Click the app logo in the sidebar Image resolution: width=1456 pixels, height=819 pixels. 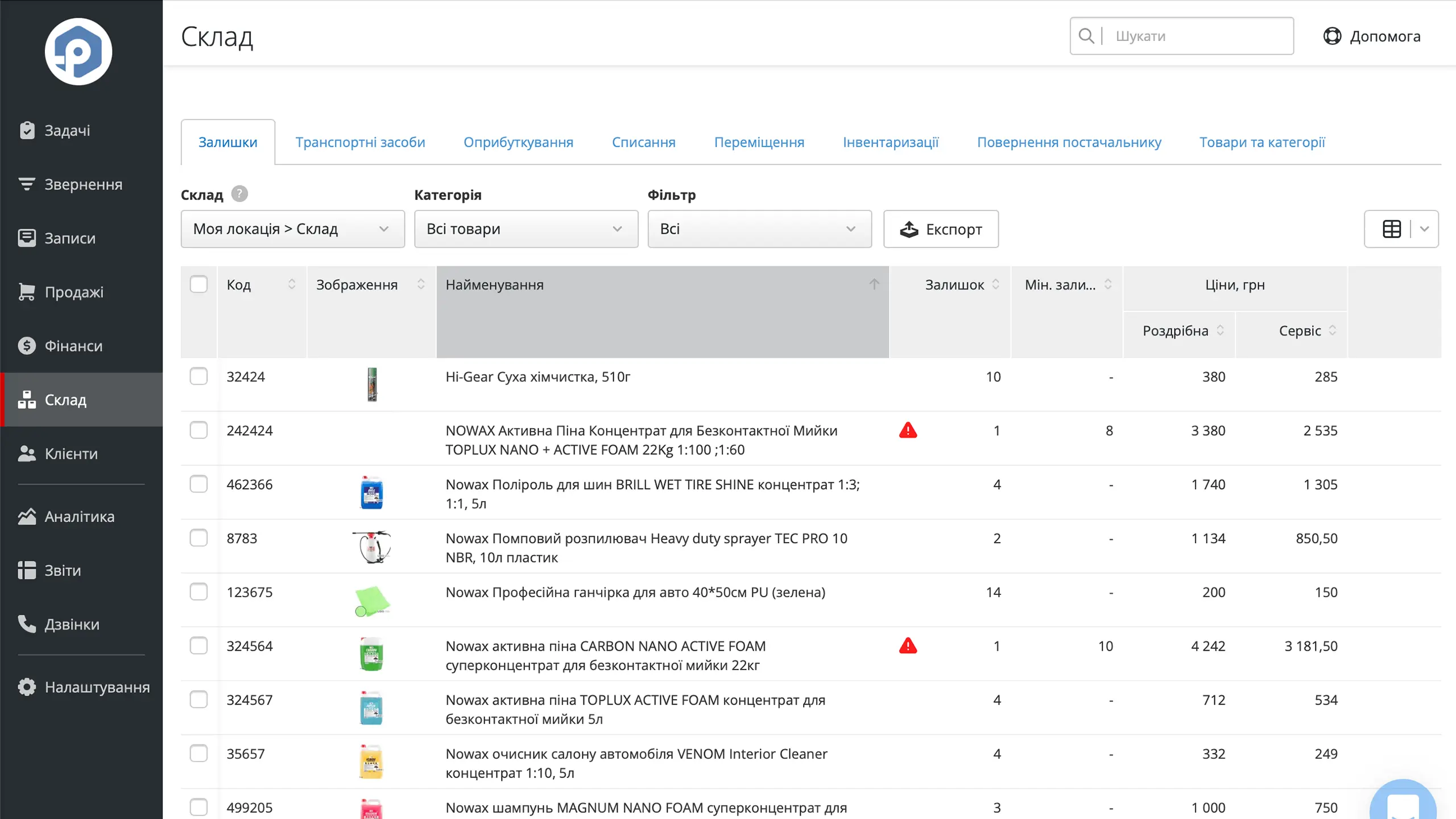tap(78, 52)
